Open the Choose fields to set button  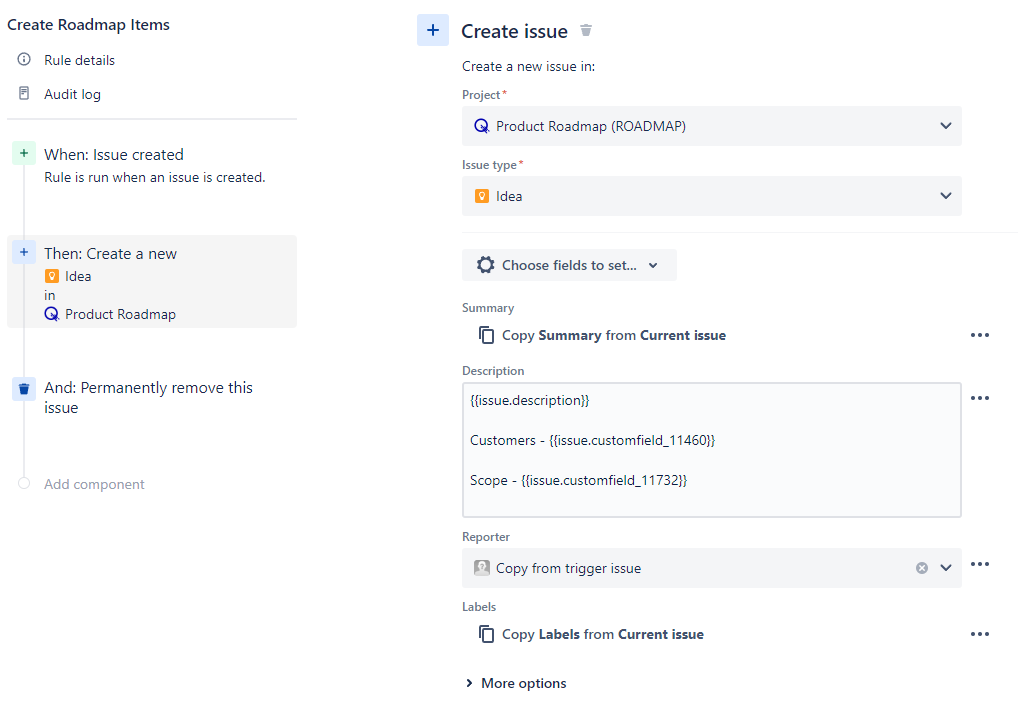(x=568, y=265)
